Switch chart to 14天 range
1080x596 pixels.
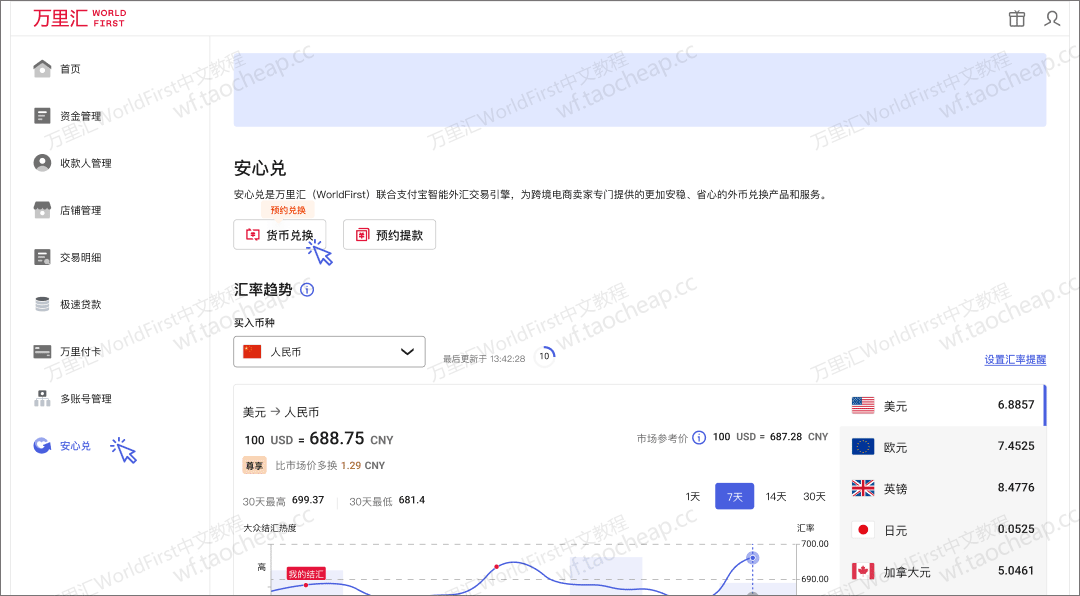click(x=776, y=496)
